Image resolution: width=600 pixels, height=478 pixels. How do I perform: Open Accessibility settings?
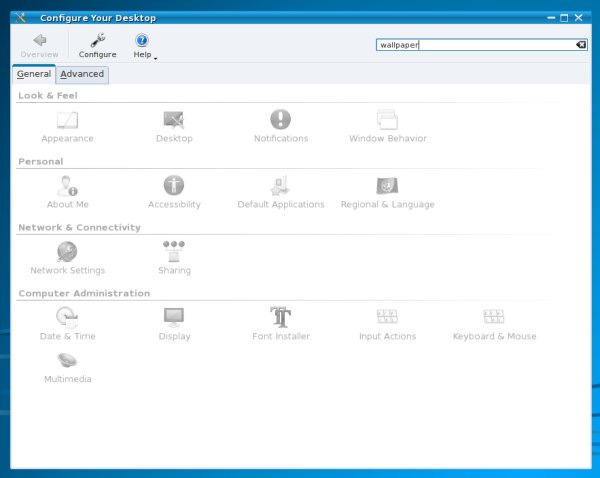click(174, 193)
